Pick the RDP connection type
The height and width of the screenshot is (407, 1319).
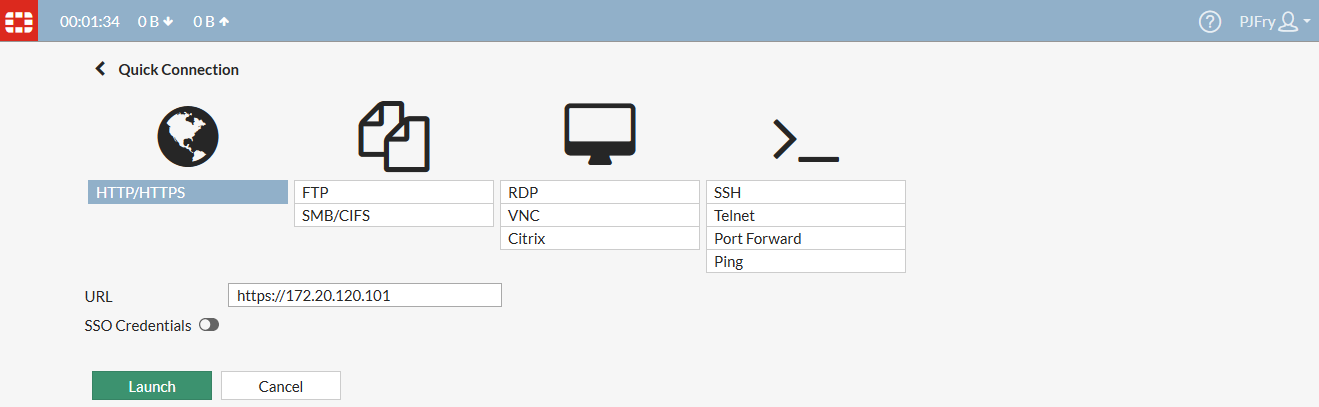(x=600, y=192)
